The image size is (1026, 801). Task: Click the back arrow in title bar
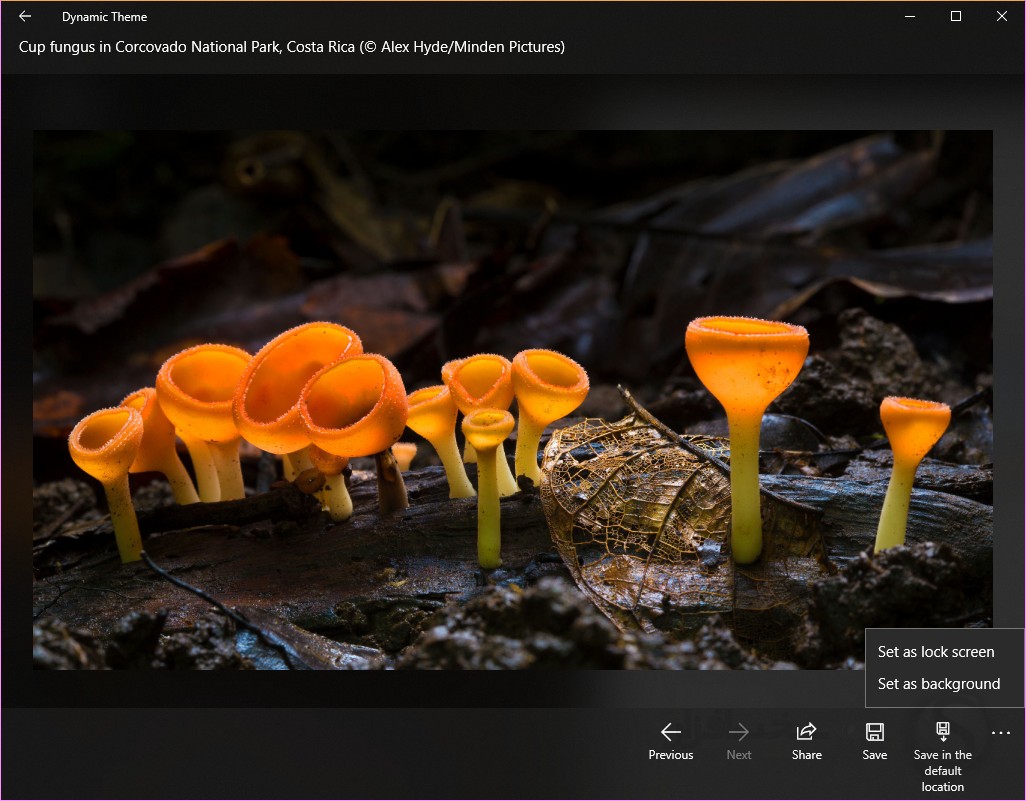coord(25,16)
